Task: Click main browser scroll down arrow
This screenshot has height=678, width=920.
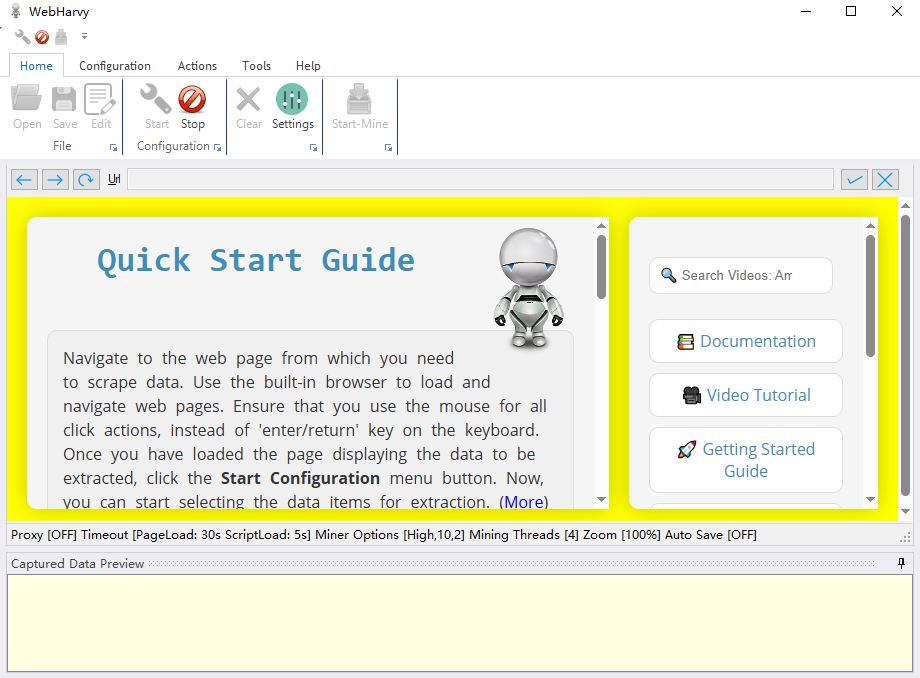Action: tap(905, 511)
